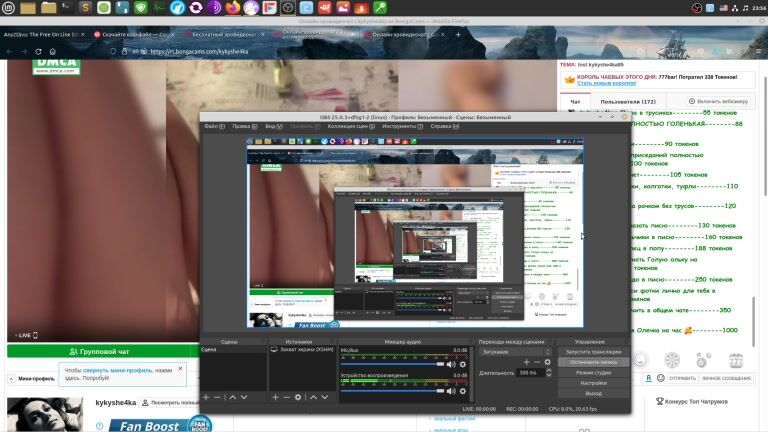The width and height of the screenshot is (768, 432).
Task: Remove the selected source with the minus icon
Action: pos(286,397)
